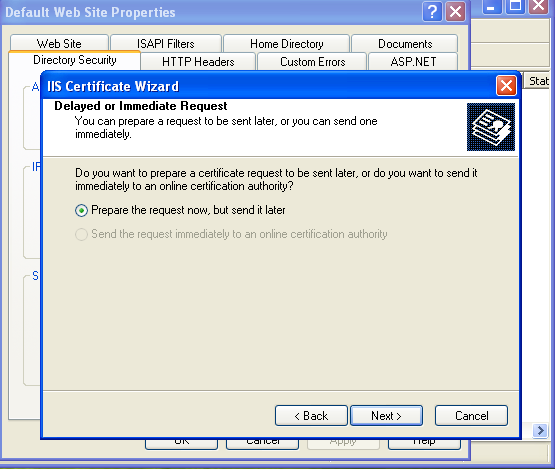
Task: Go to the next wizard step
Action: point(386,415)
